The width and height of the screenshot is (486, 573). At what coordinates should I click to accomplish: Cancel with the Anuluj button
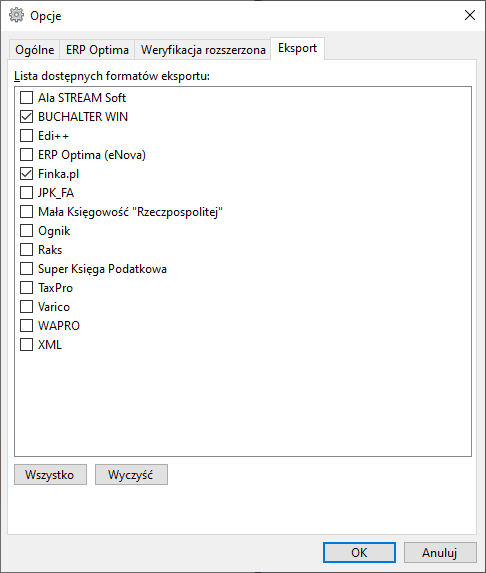pos(440,553)
